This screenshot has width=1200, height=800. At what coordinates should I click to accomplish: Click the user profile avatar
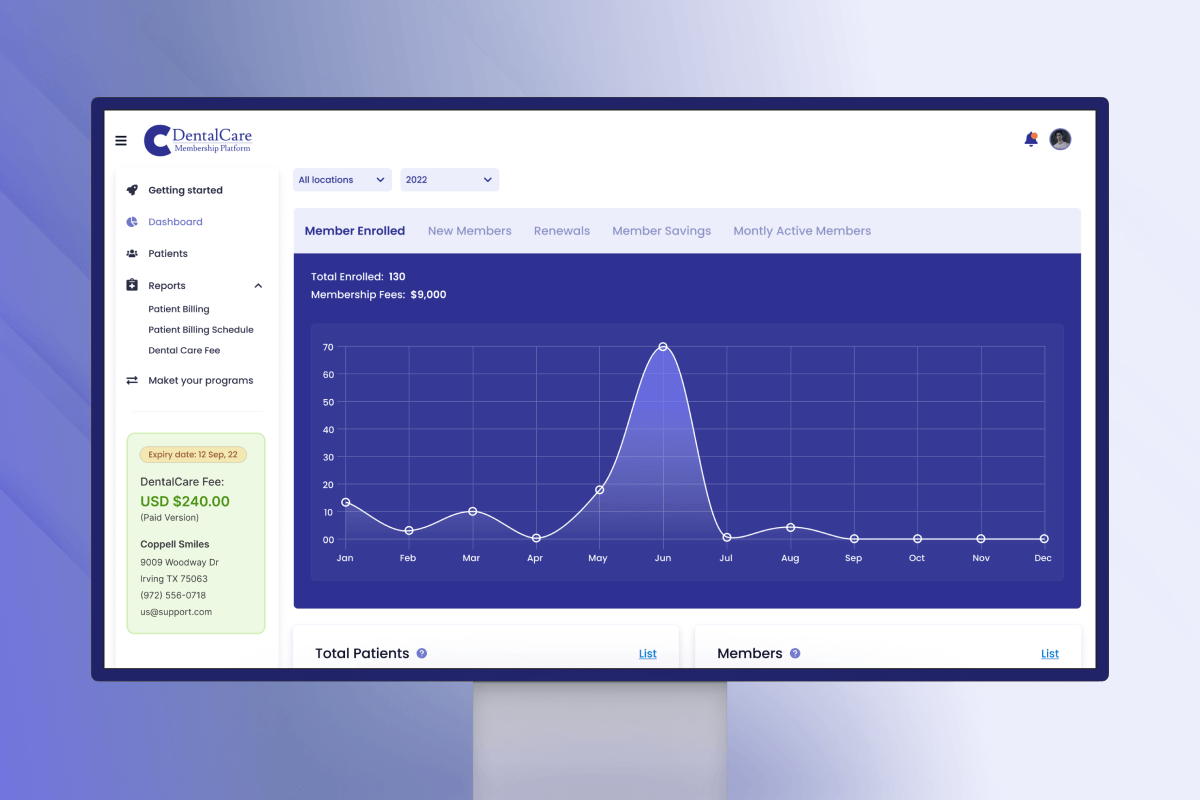(1060, 140)
